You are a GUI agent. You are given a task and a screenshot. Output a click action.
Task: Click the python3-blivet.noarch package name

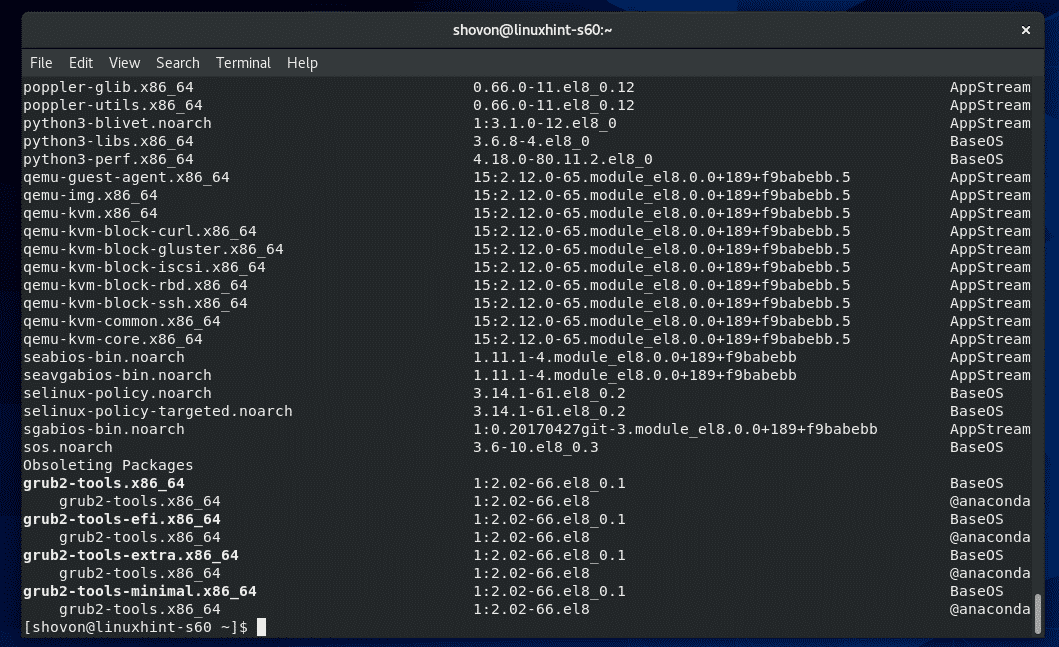117,123
